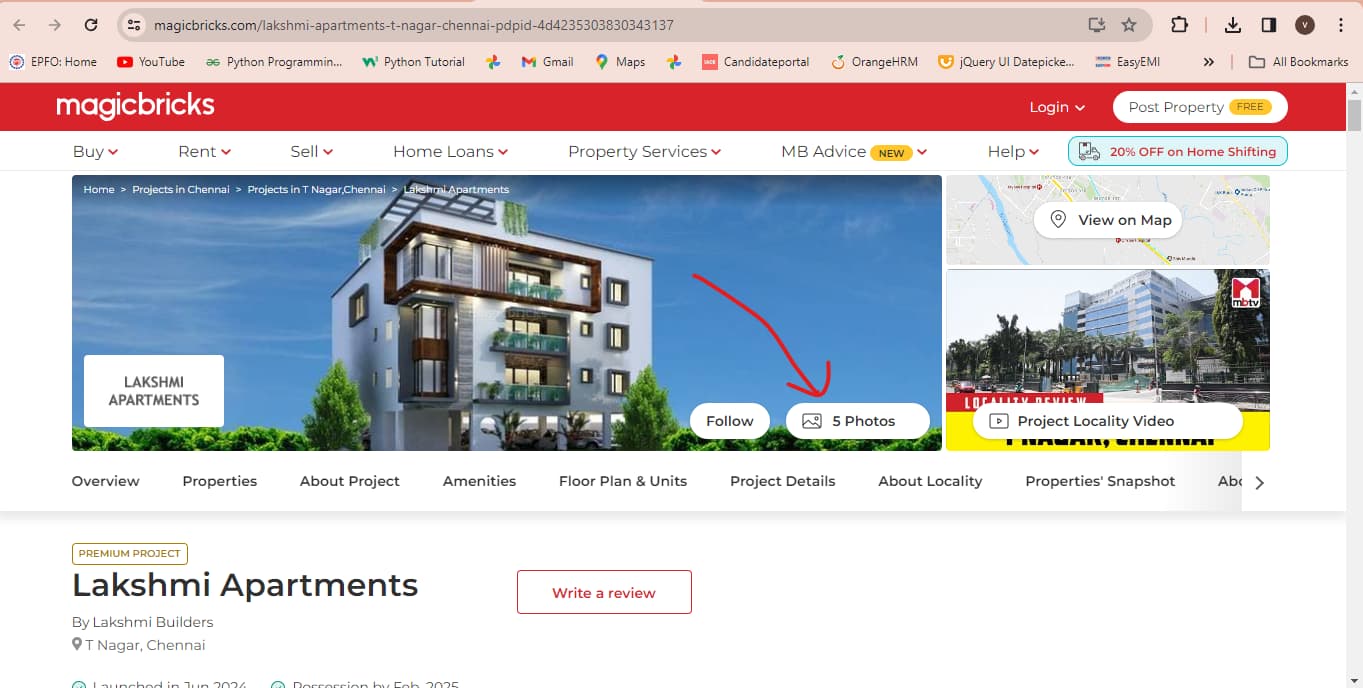Image resolution: width=1363 pixels, height=688 pixels.
Task: Select the Floor Plan & Units tab
Action: point(623,481)
